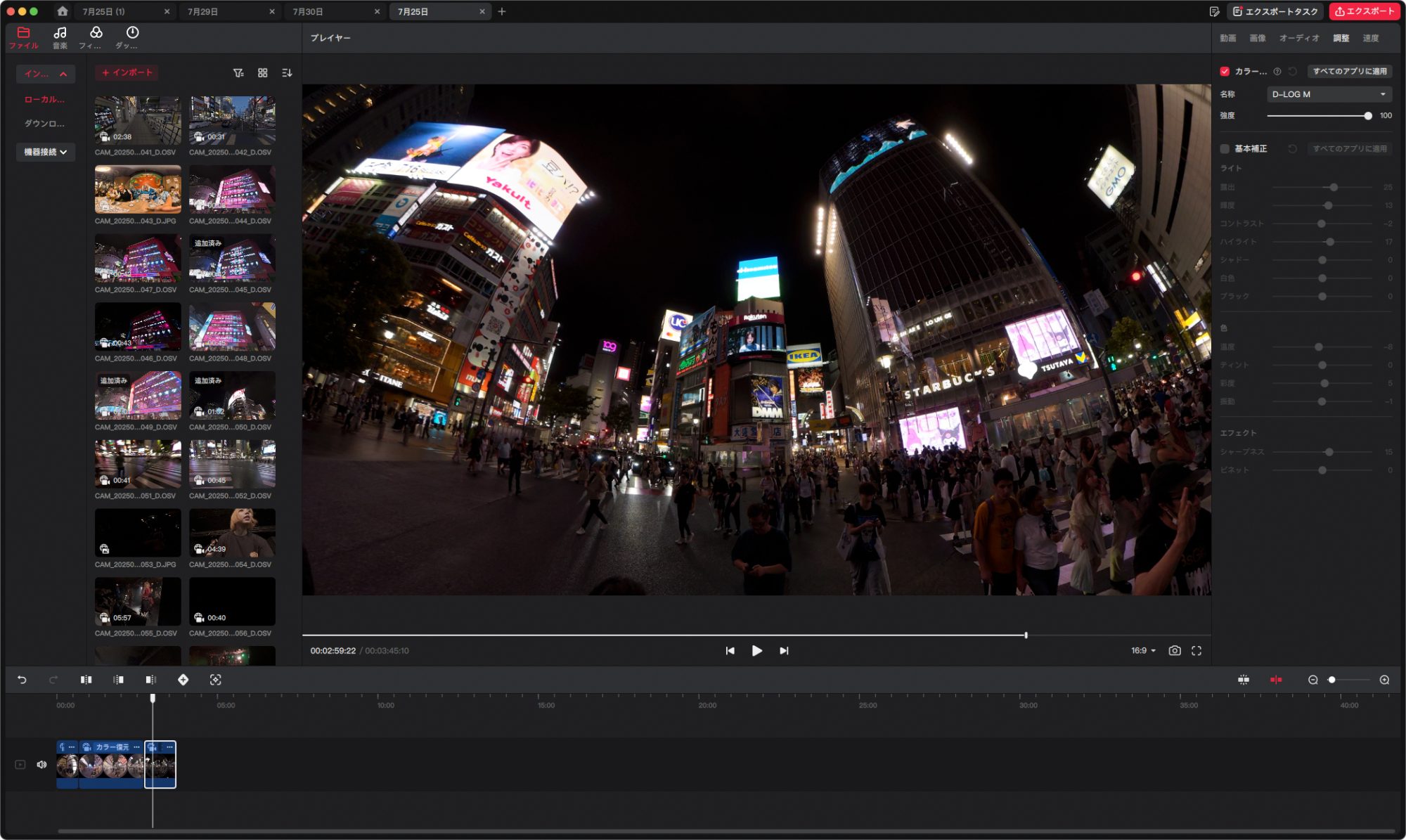Select ローカル... in sidebar
This screenshot has width=1406, height=840.
[x=44, y=100]
